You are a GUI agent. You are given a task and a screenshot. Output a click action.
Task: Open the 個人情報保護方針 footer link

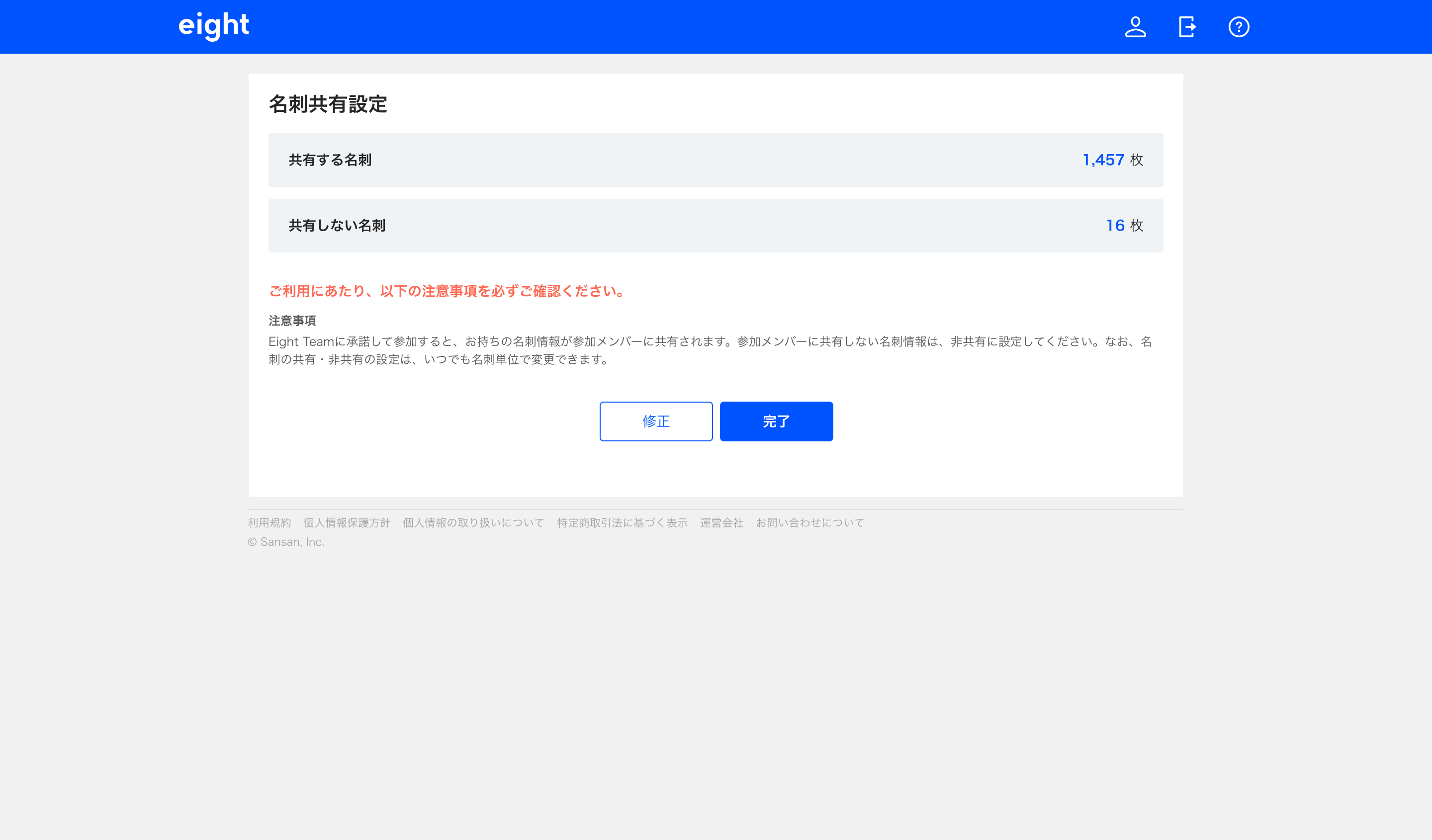(347, 522)
